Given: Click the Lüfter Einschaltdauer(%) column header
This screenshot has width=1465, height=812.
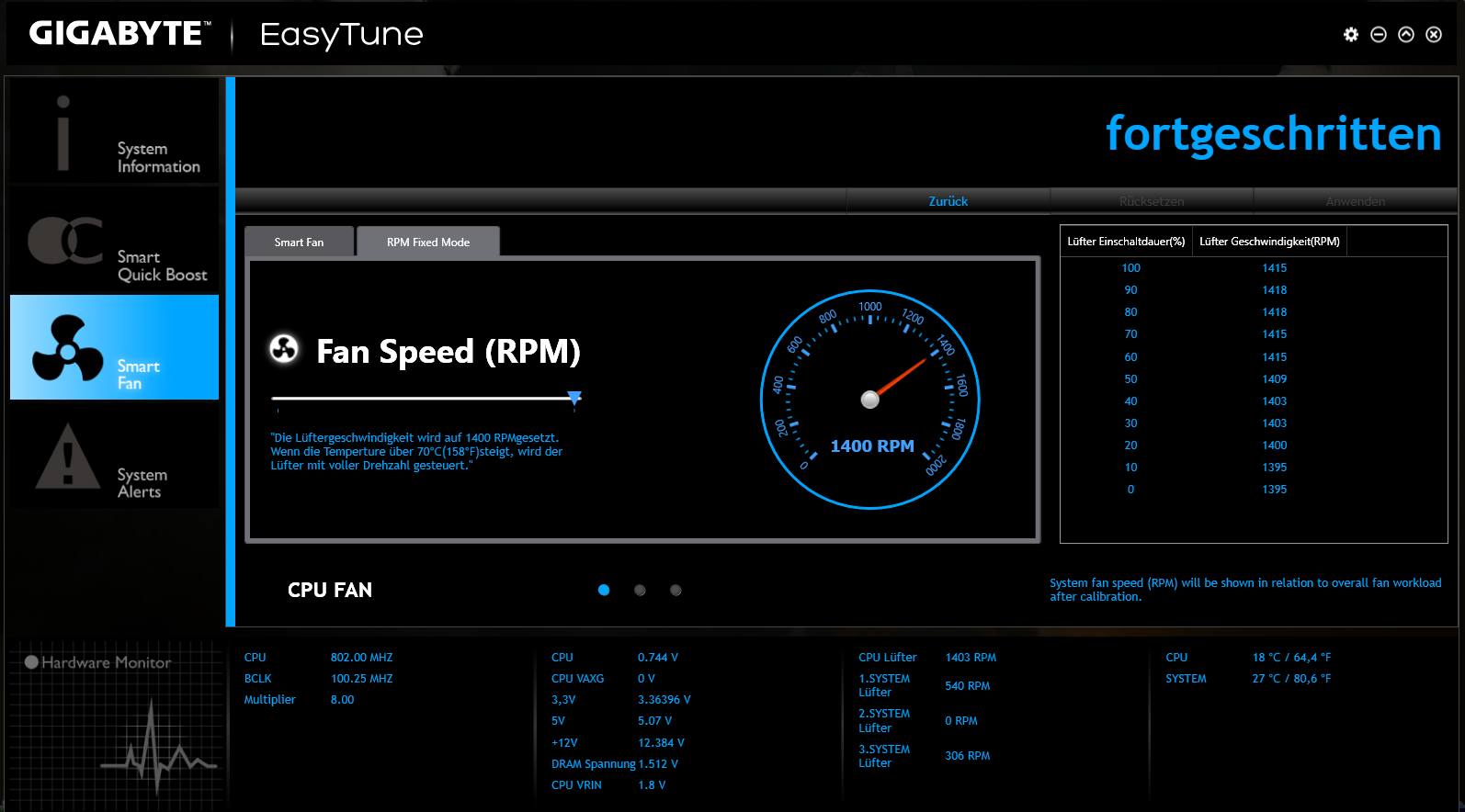Looking at the screenshot, I should click(x=1126, y=242).
